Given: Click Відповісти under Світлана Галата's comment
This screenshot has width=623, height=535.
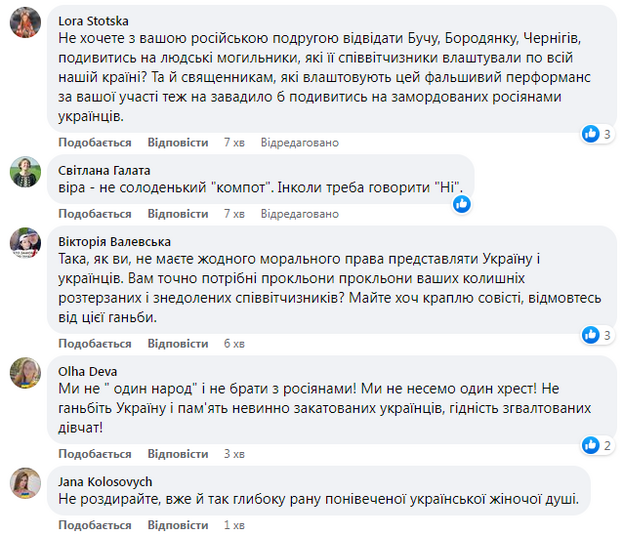Looking at the screenshot, I should 177,214.
